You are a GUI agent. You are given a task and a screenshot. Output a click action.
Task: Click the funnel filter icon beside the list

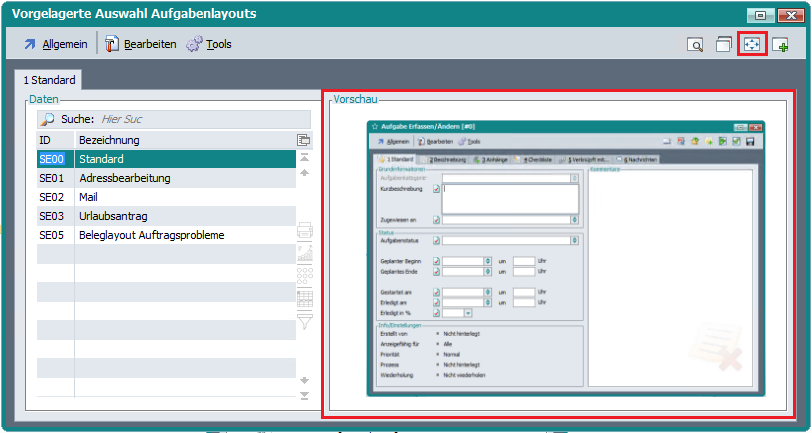305,320
